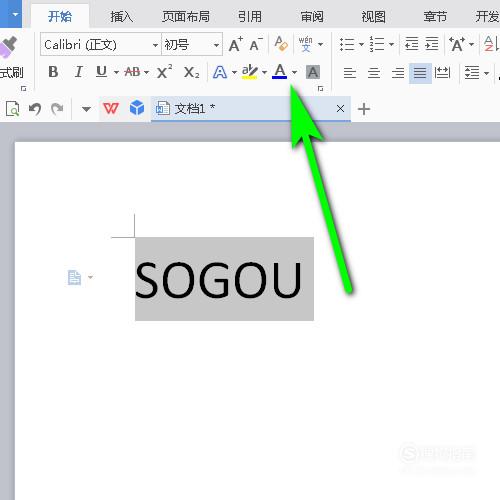Viewport: 500px width, 500px height.
Task: Apply strikethrough to selected text
Action: (x=132, y=72)
